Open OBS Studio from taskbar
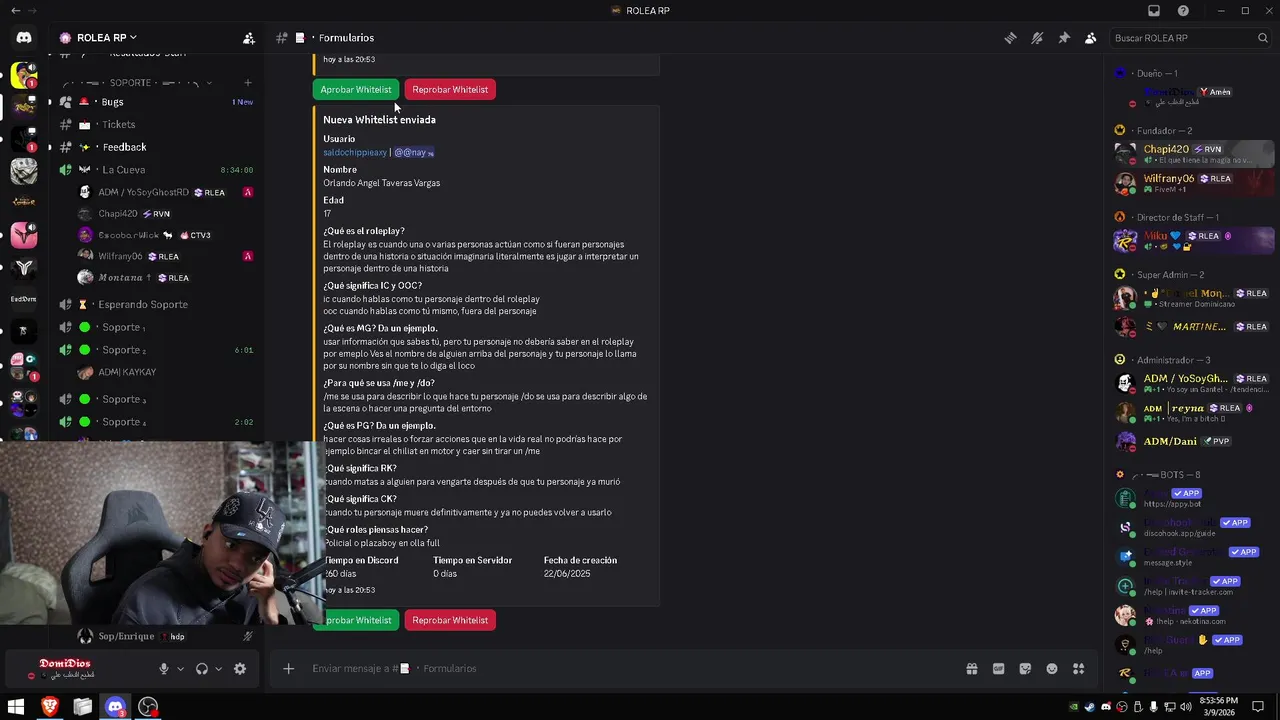This screenshot has height=720, width=1280. click(148, 707)
